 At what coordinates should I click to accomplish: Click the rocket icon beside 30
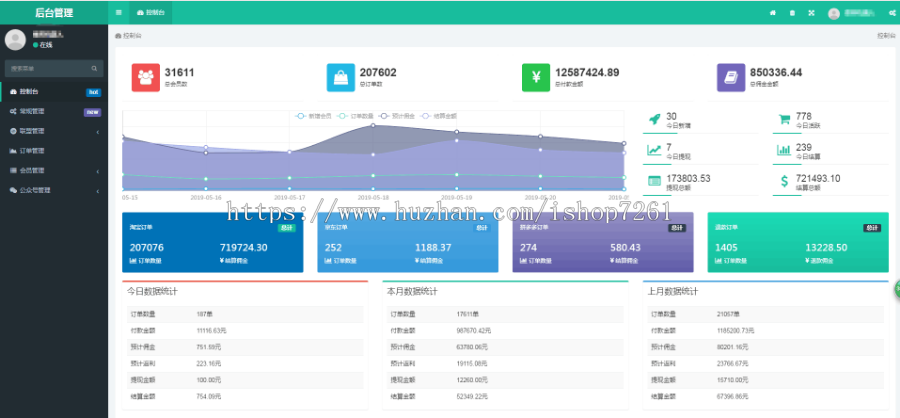point(654,119)
